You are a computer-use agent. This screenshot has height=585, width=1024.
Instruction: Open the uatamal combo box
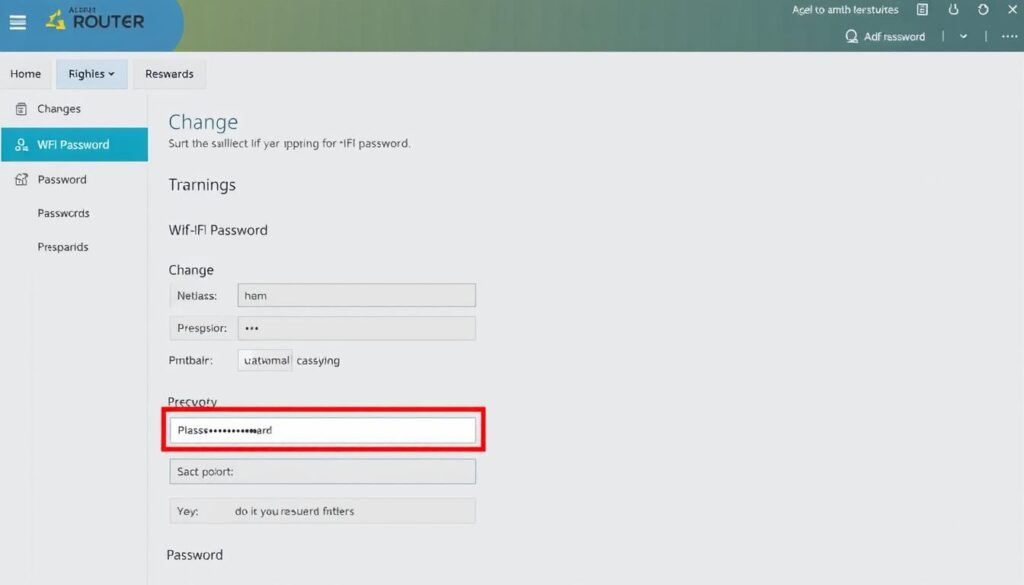click(265, 360)
